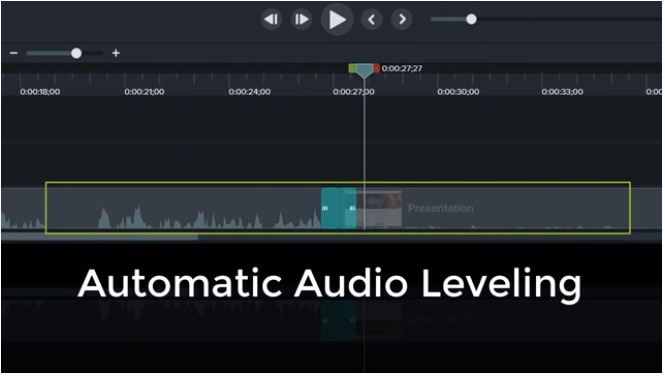Click the 0:00:33;00 ruler mark
665x376 pixels.
point(562,92)
